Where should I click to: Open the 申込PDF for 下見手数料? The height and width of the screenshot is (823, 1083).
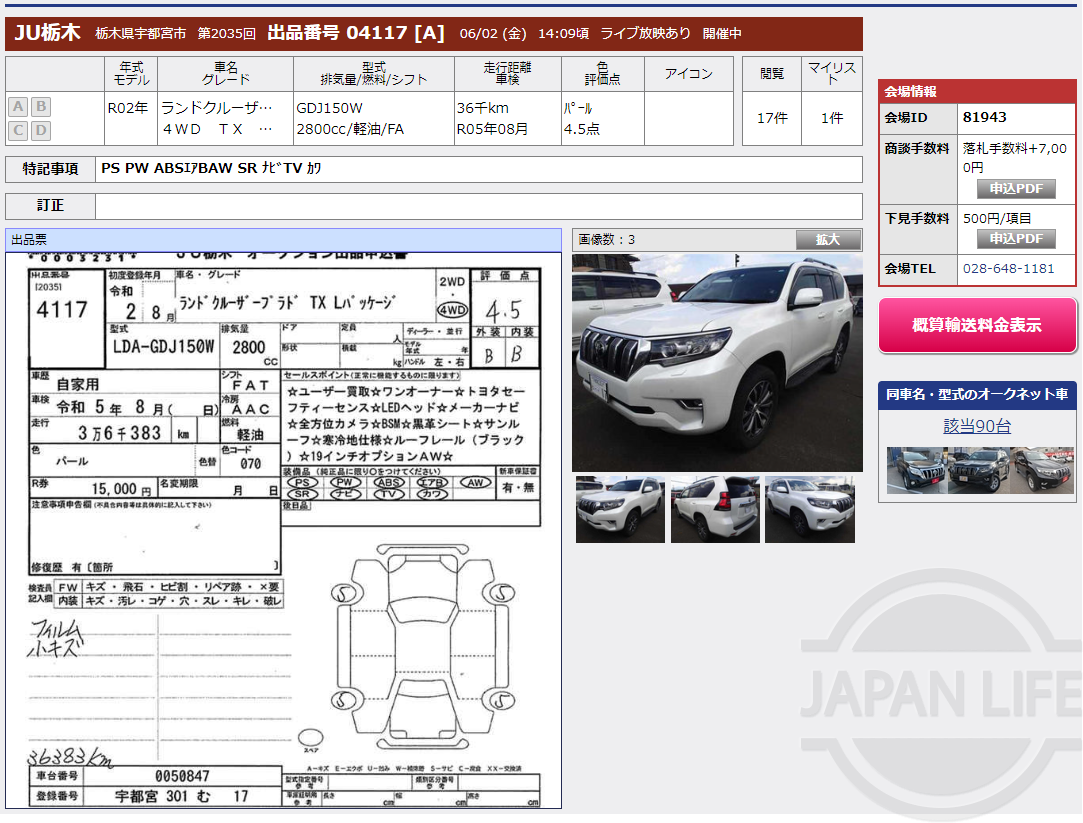1016,239
